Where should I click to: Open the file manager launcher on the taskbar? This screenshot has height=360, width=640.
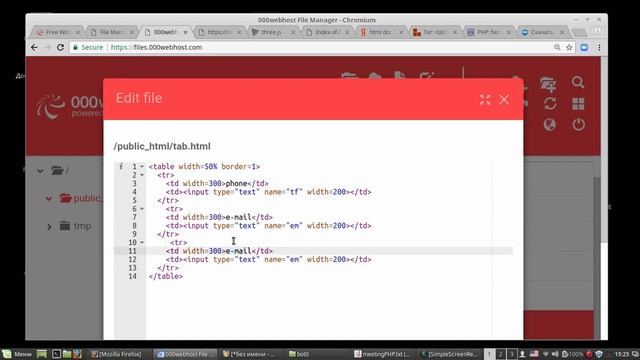pyautogui.click(x=67, y=354)
